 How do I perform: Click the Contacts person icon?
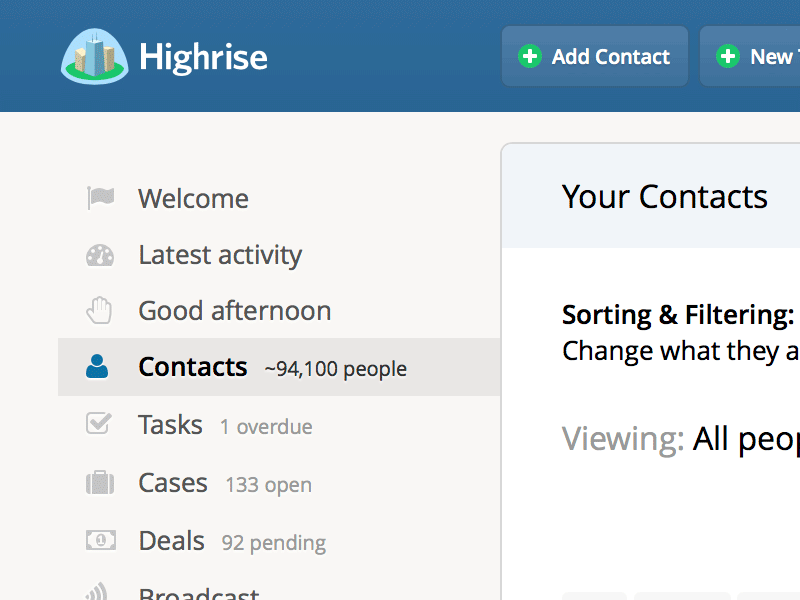coord(98,367)
